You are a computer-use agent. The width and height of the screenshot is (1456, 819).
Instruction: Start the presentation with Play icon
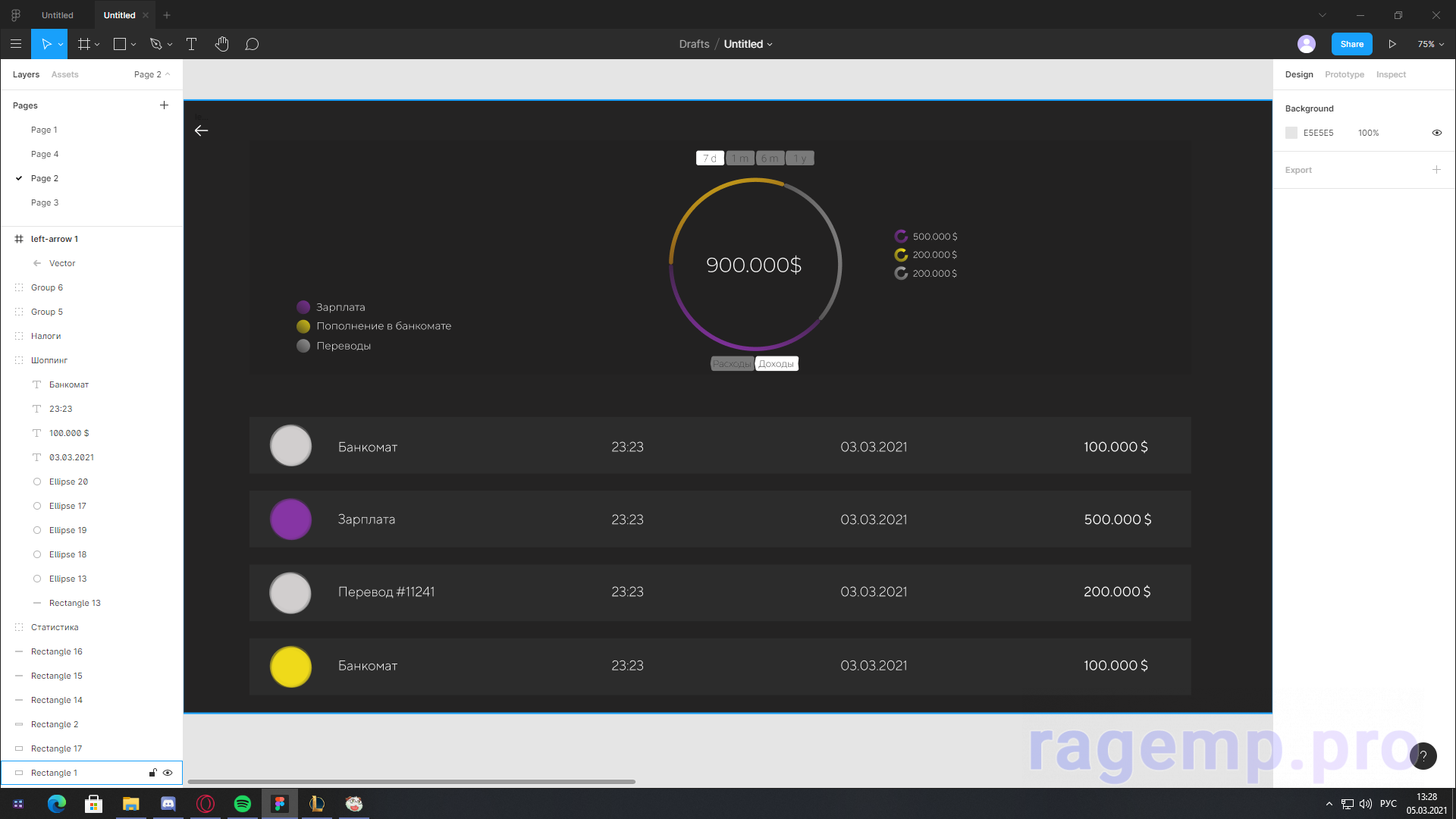[1392, 44]
